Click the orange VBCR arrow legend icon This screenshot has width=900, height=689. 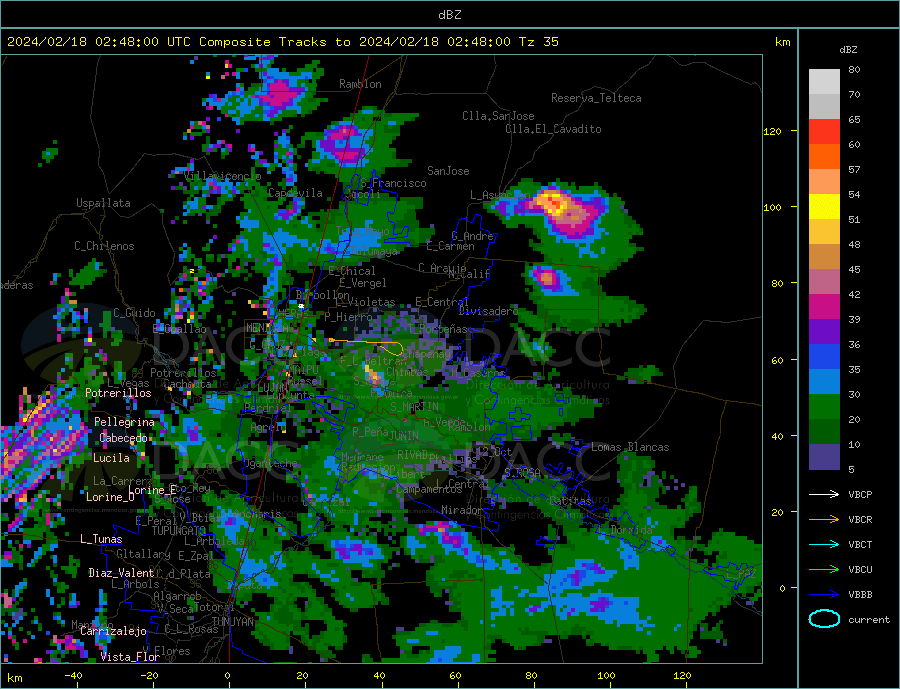coord(824,520)
